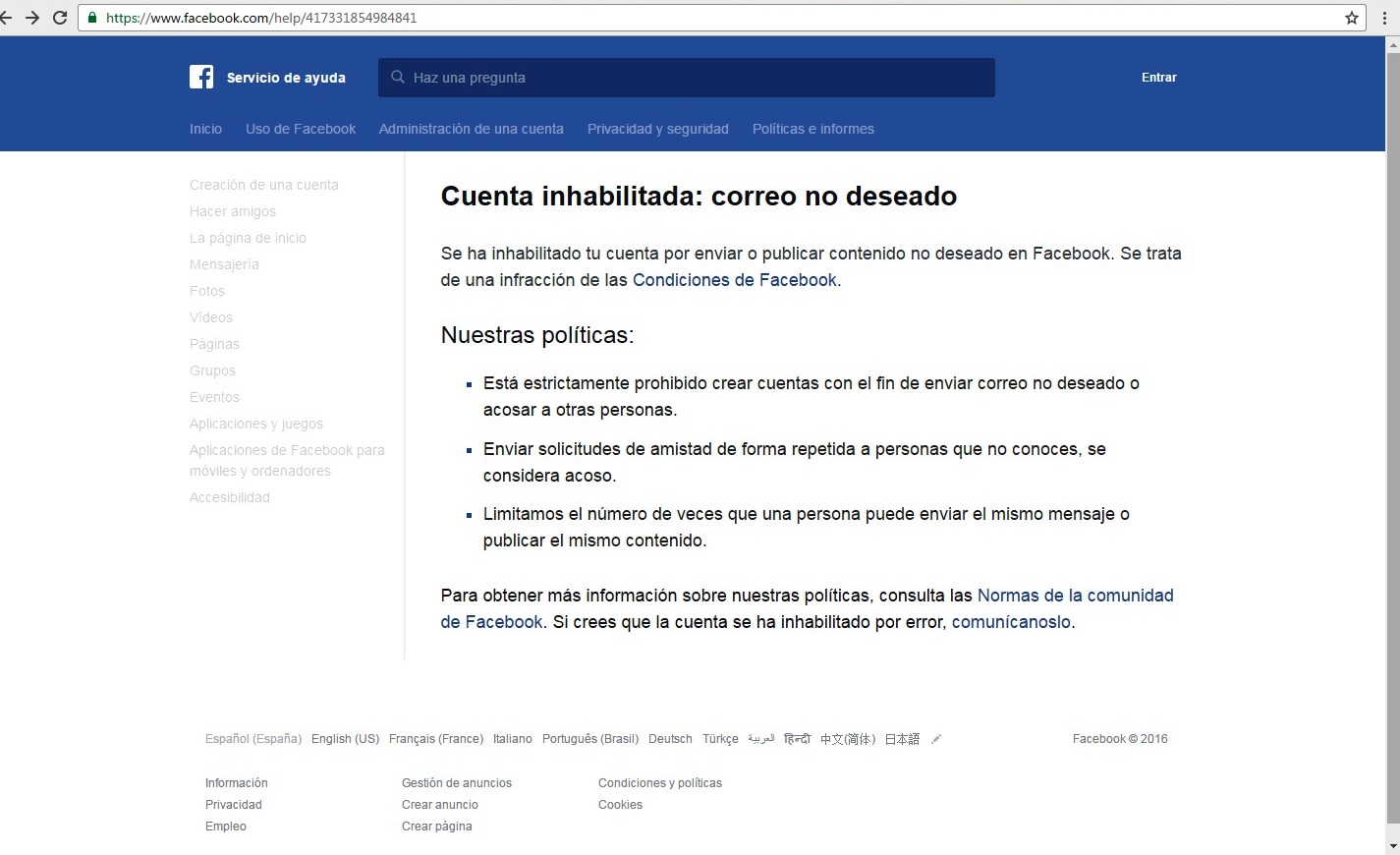Select the Inicio menu item
Screen dimensions: 1400x855
(205, 129)
